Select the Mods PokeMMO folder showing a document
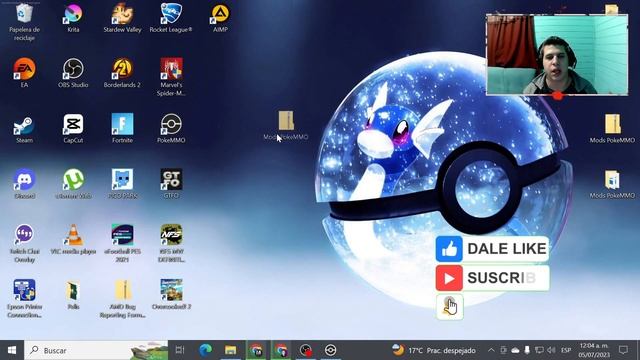 [x=612, y=184]
